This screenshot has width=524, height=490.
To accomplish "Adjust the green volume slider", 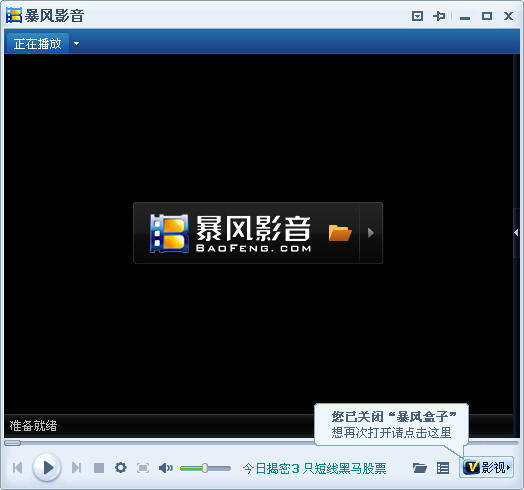I will coord(205,468).
